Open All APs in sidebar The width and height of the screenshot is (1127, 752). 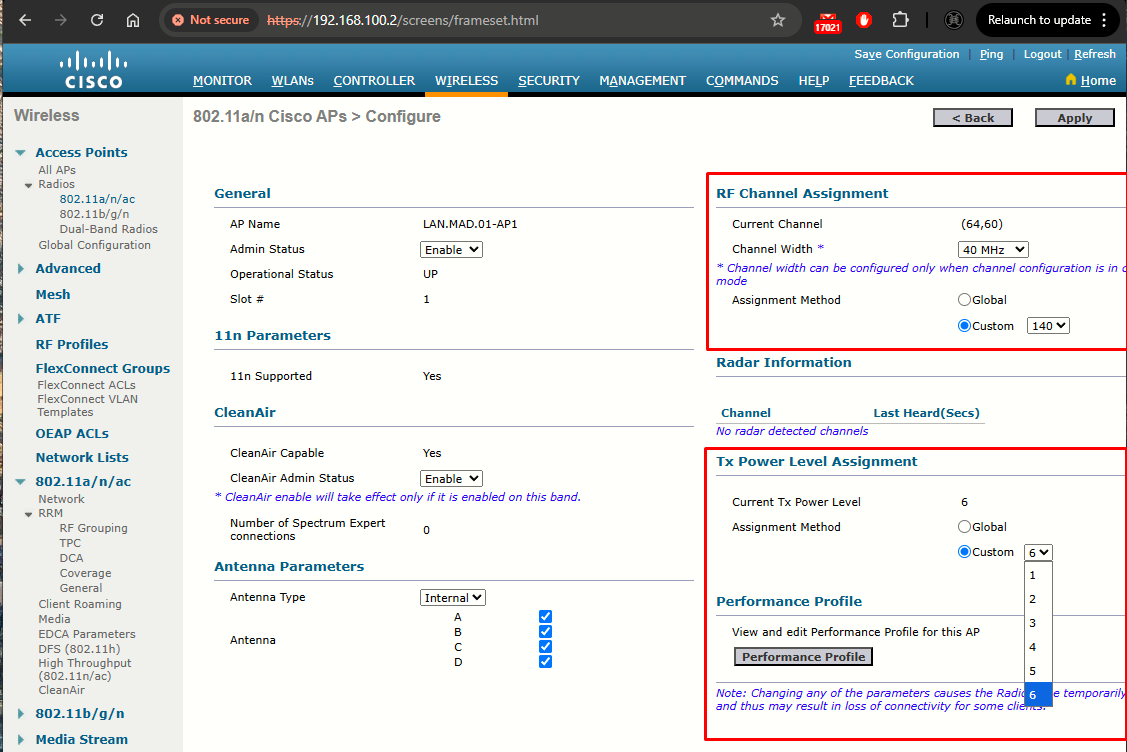[57, 170]
